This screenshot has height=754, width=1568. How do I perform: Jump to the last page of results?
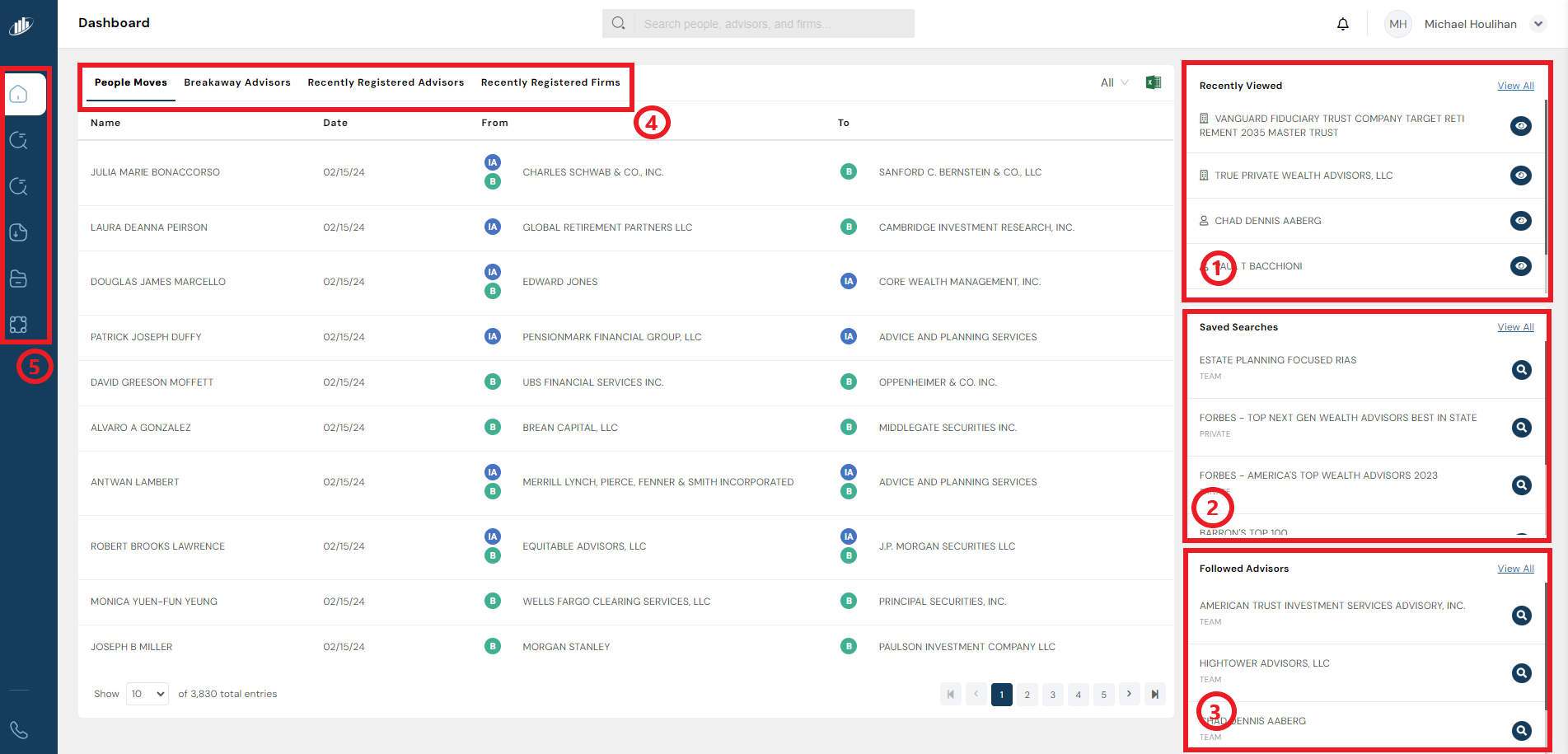(x=1154, y=695)
